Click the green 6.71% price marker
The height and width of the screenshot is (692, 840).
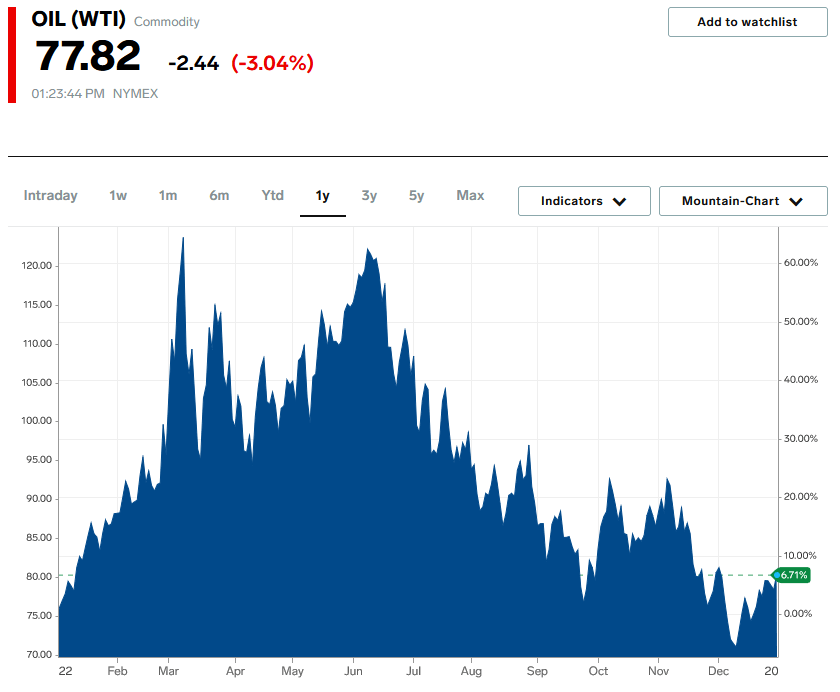(x=792, y=575)
